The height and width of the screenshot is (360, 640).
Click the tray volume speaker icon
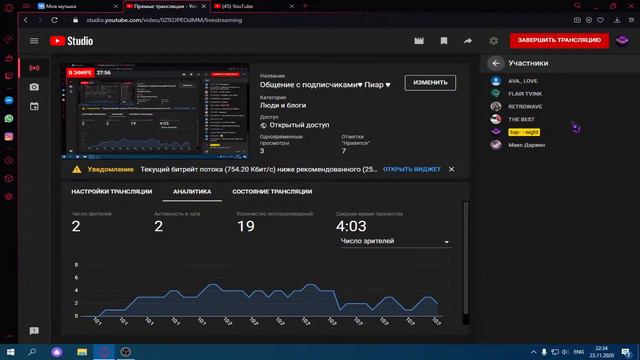click(x=565, y=352)
